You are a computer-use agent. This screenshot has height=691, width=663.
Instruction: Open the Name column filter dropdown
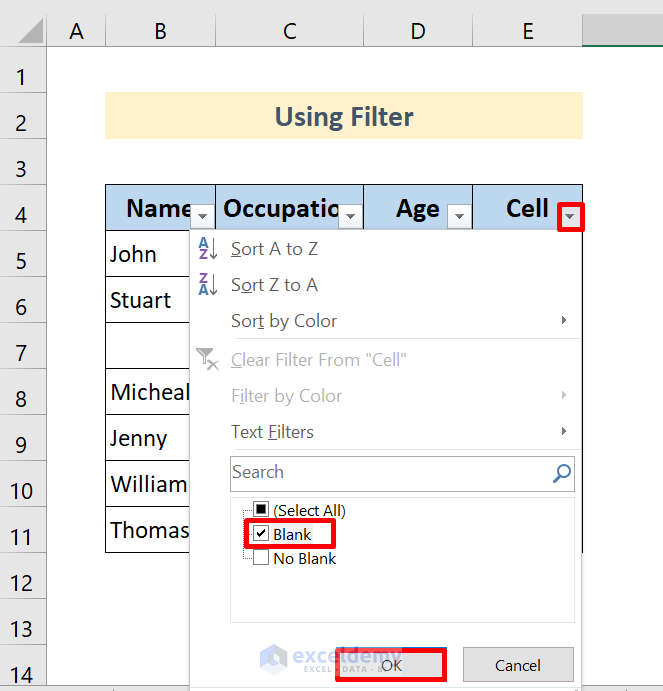pyautogui.click(x=202, y=216)
